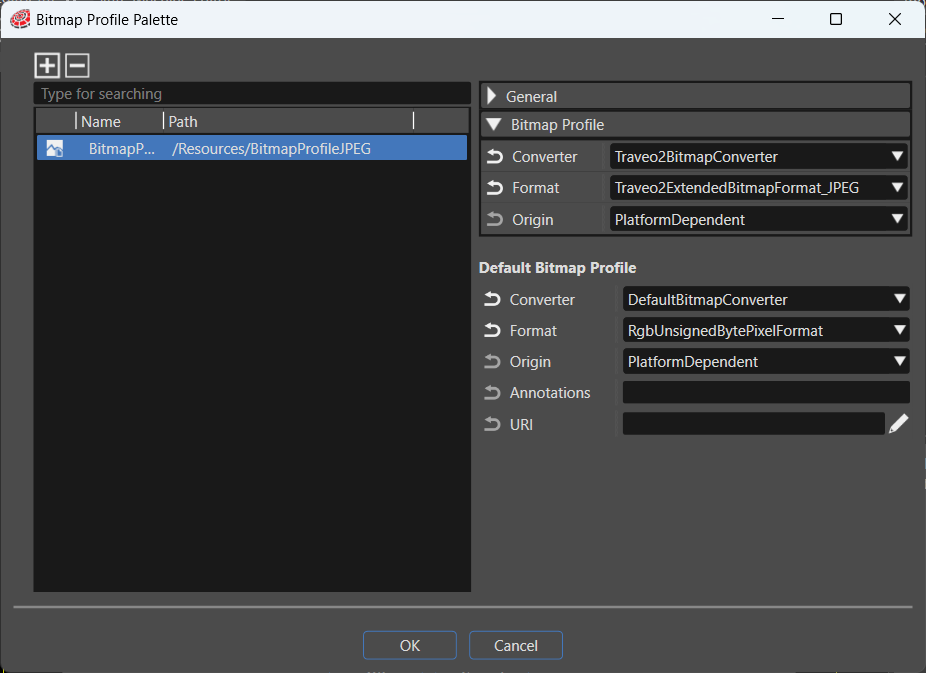Click the bitmap profile icon in list row
Viewport: 926px width, 673px height.
55,148
